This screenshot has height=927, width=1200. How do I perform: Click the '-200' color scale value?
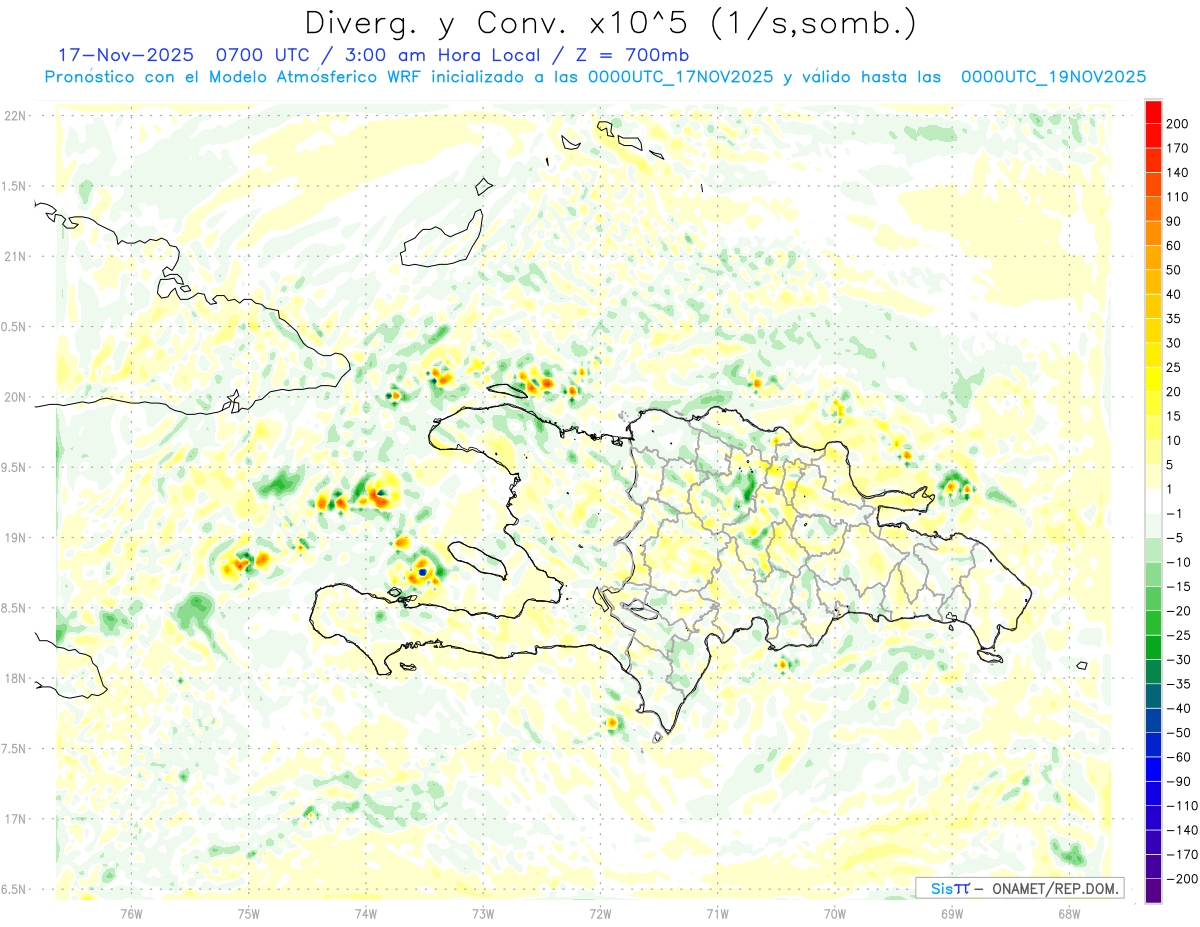1182,879
